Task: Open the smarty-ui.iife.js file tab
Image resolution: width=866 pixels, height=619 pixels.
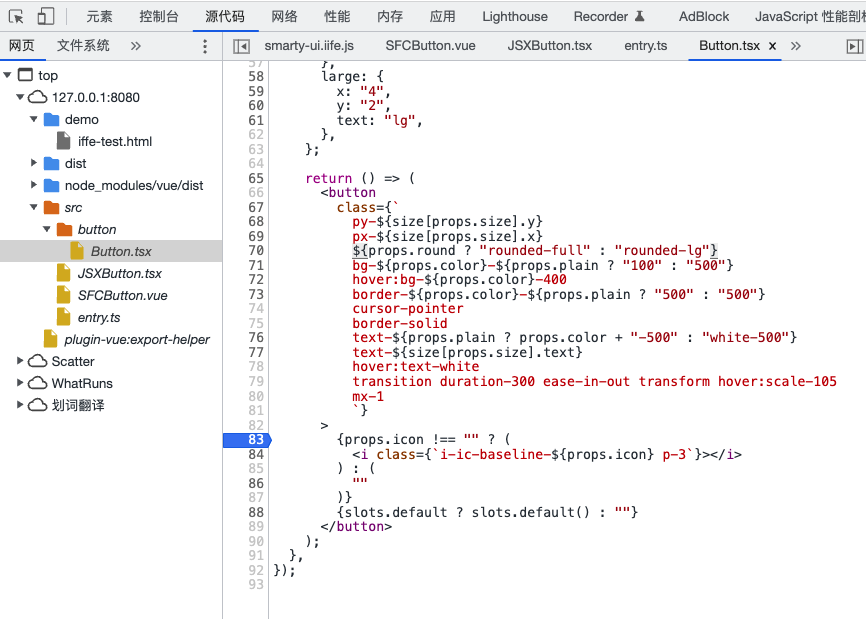Action: click(309, 46)
